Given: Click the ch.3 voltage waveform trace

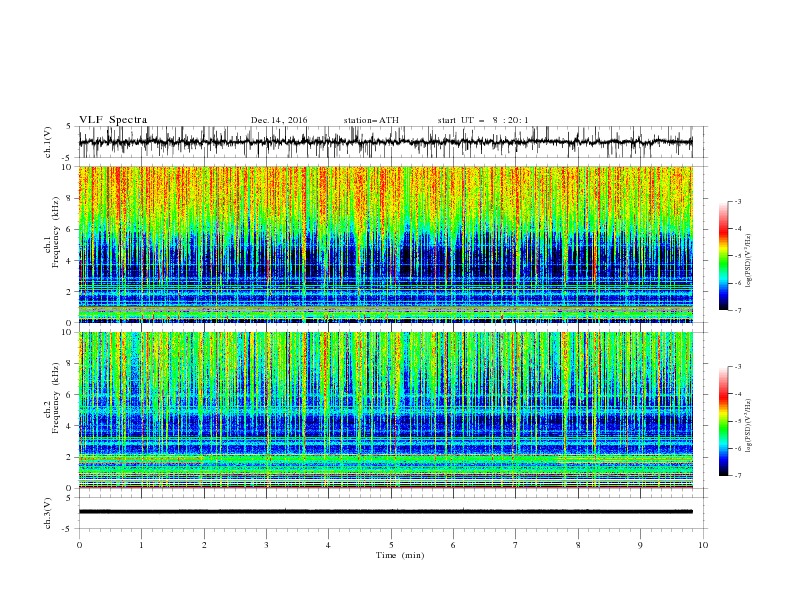Looking at the screenshot, I should pyautogui.click(x=386, y=512).
